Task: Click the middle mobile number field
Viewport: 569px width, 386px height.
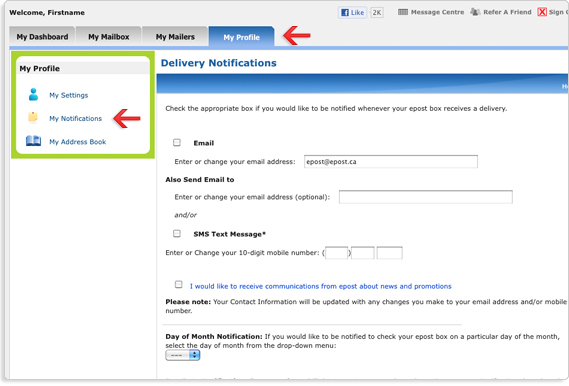Action: (x=363, y=253)
